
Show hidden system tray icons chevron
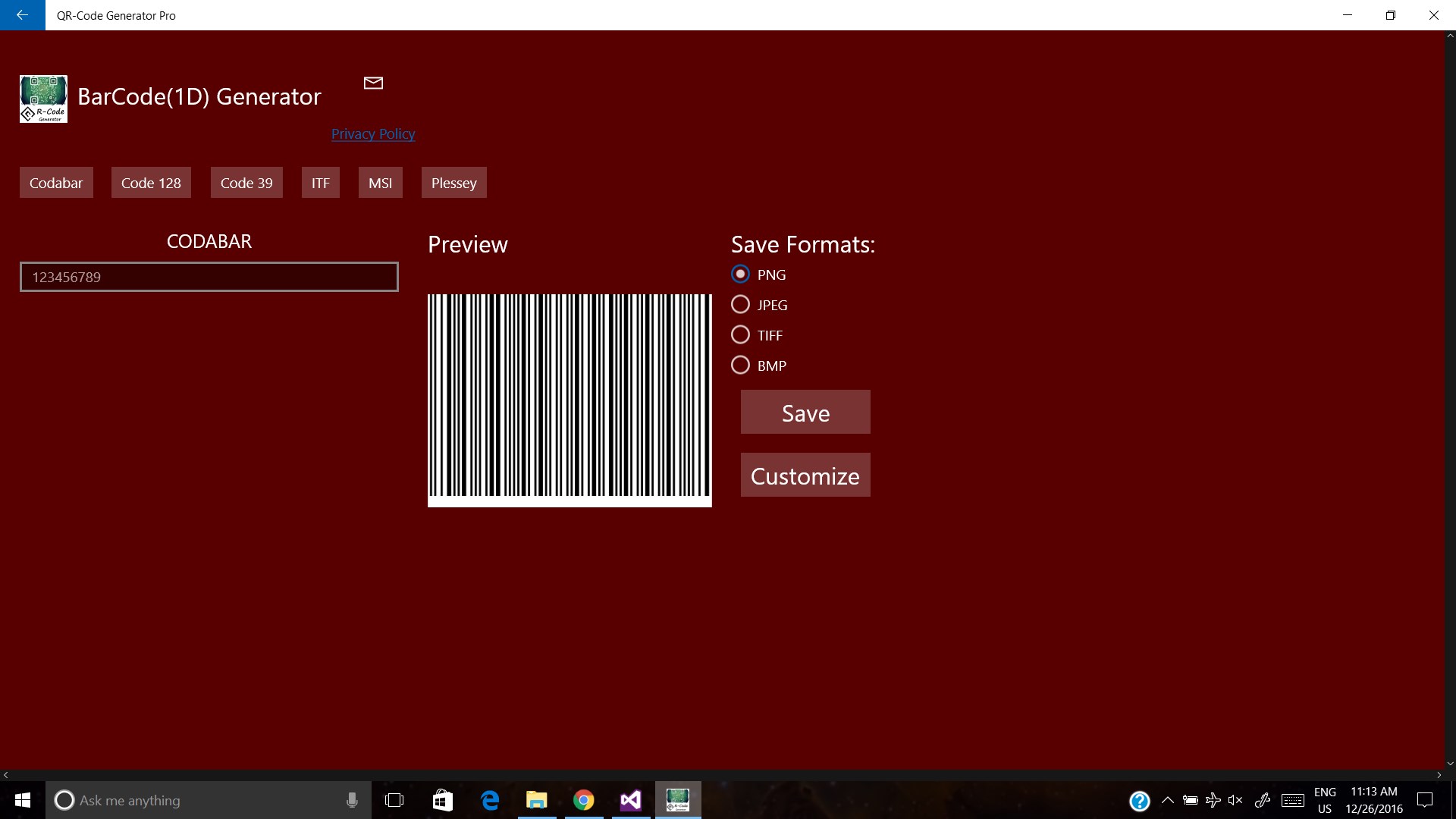1168,800
